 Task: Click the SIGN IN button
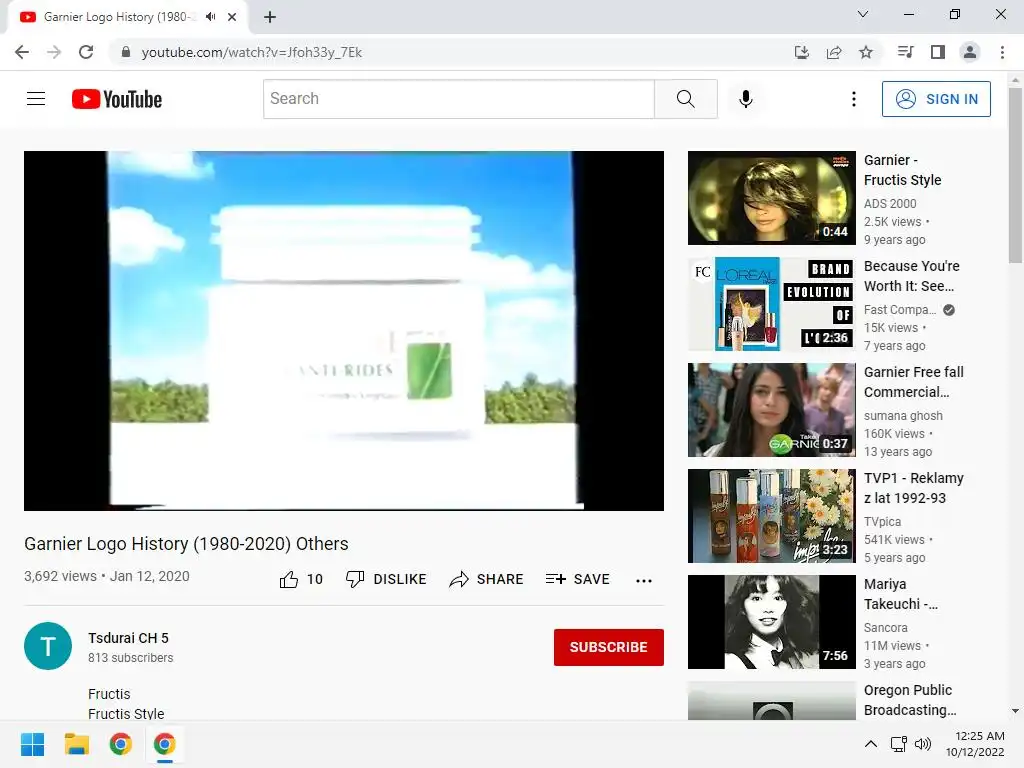(936, 99)
